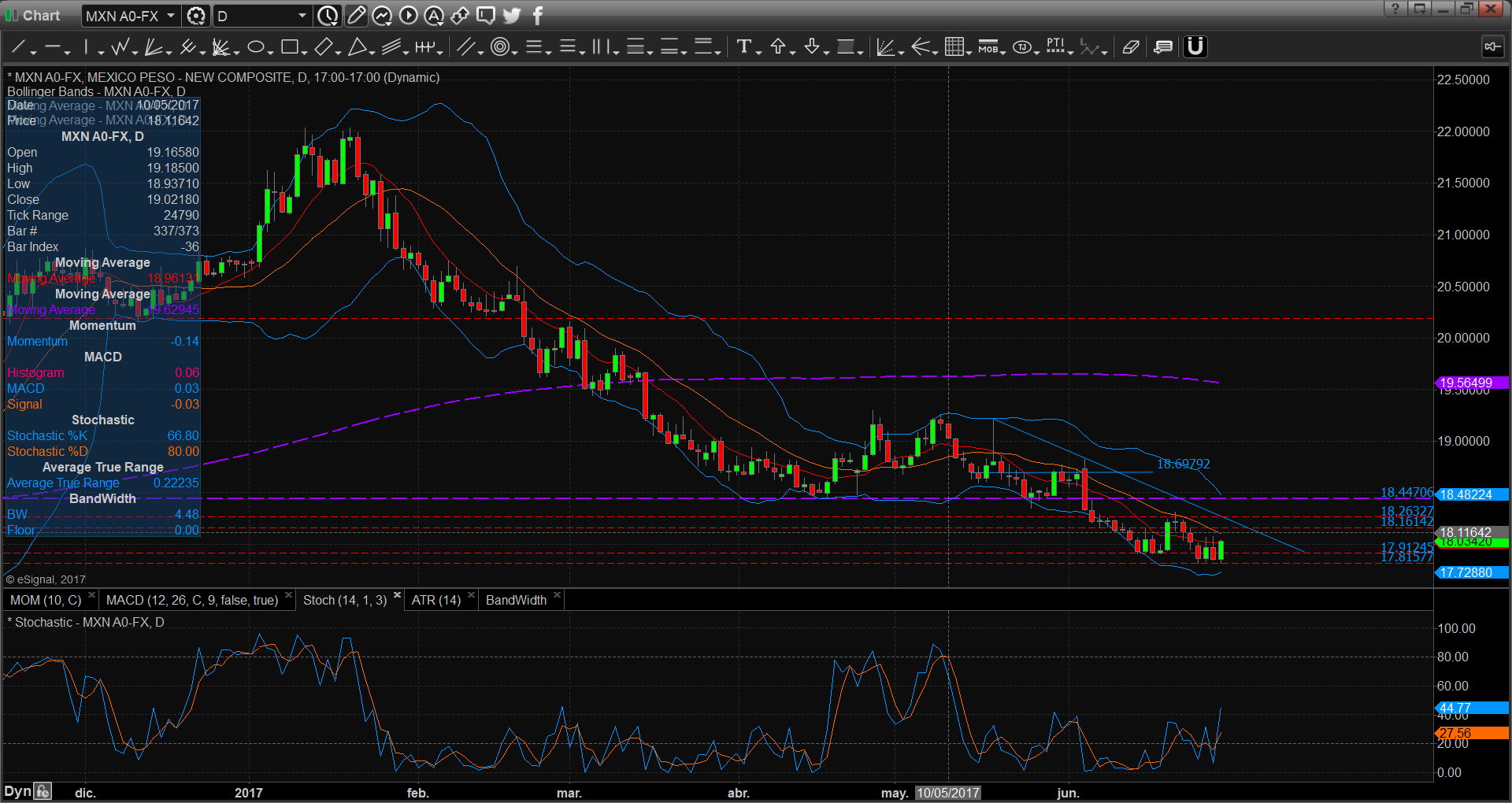Expand the text tool dropdown arrow
Image resolution: width=1512 pixels, height=803 pixels.
(x=758, y=52)
